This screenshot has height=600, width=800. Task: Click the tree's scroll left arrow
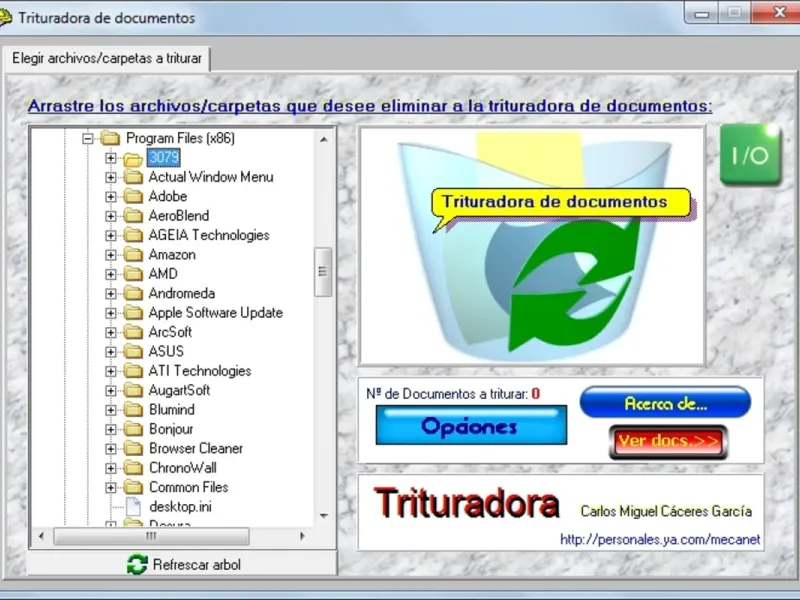(x=41, y=536)
